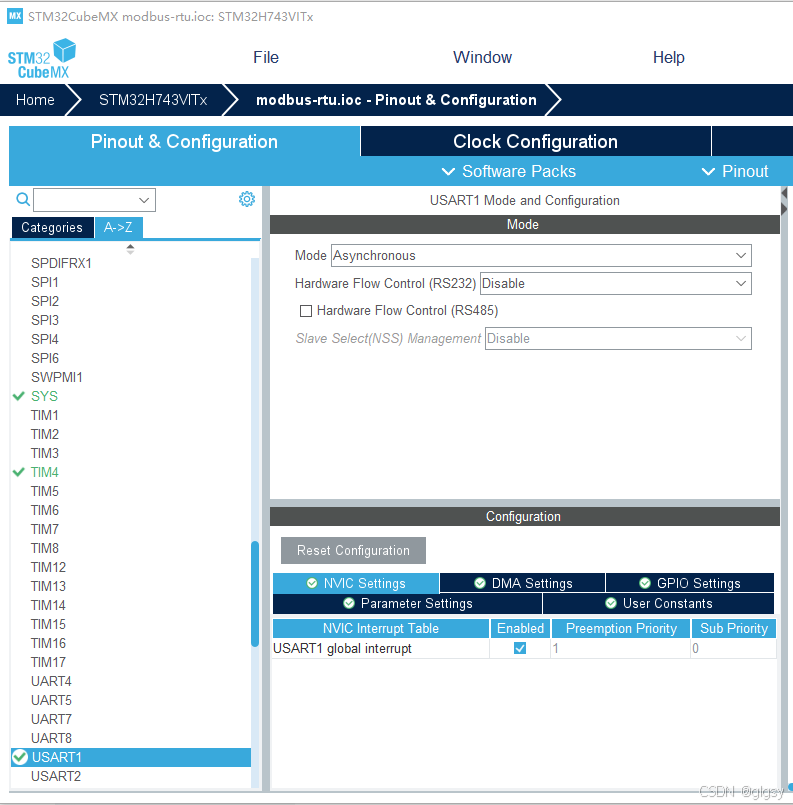The image size is (793, 805).
Task: Select the Categories tab
Action: [x=52, y=227]
